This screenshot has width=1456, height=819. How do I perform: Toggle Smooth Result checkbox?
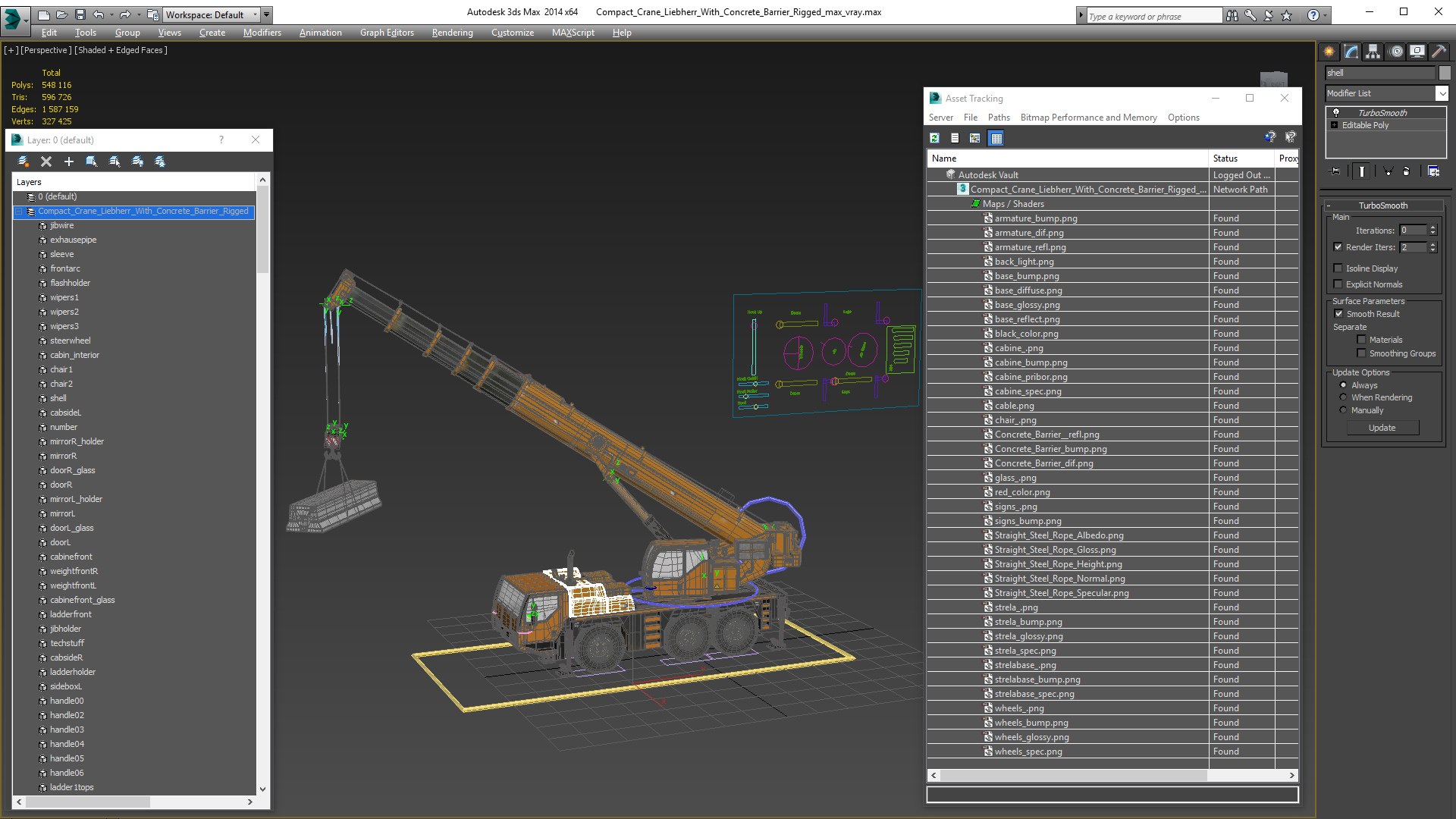(x=1338, y=314)
